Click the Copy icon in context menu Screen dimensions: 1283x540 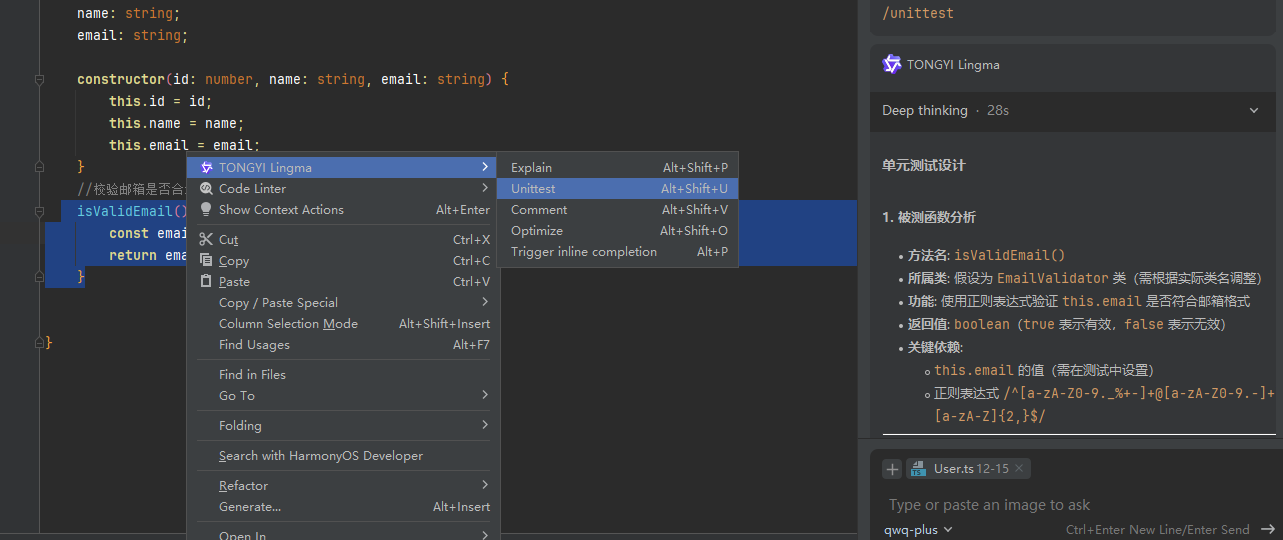[x=206, y=260]
